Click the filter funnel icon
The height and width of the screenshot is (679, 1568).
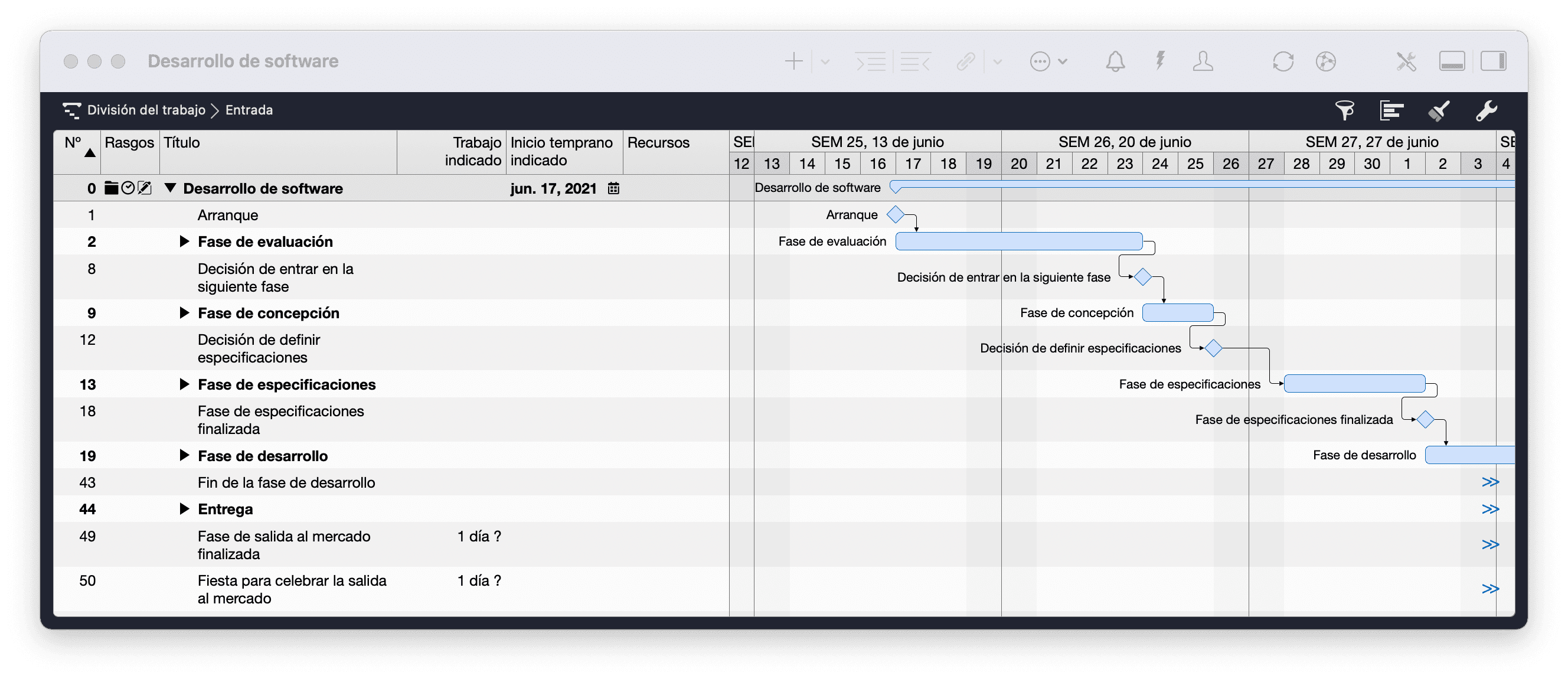1345,110
